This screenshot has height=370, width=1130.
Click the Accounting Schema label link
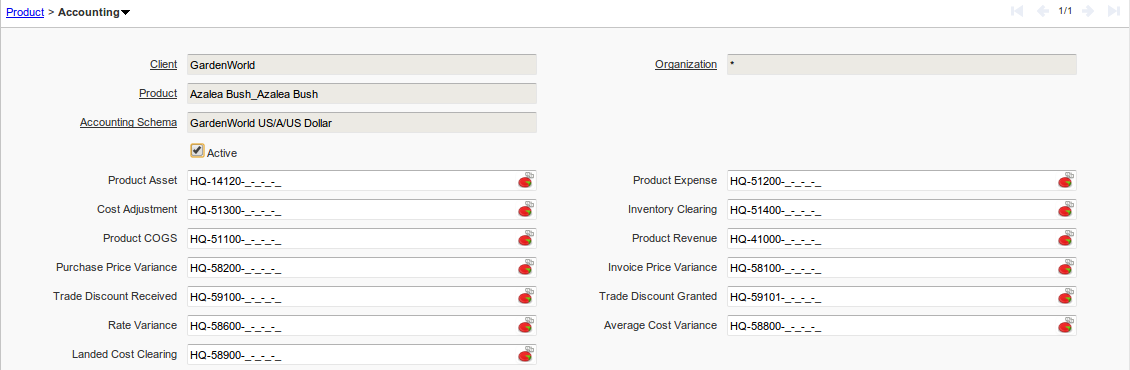pos(128,122)
